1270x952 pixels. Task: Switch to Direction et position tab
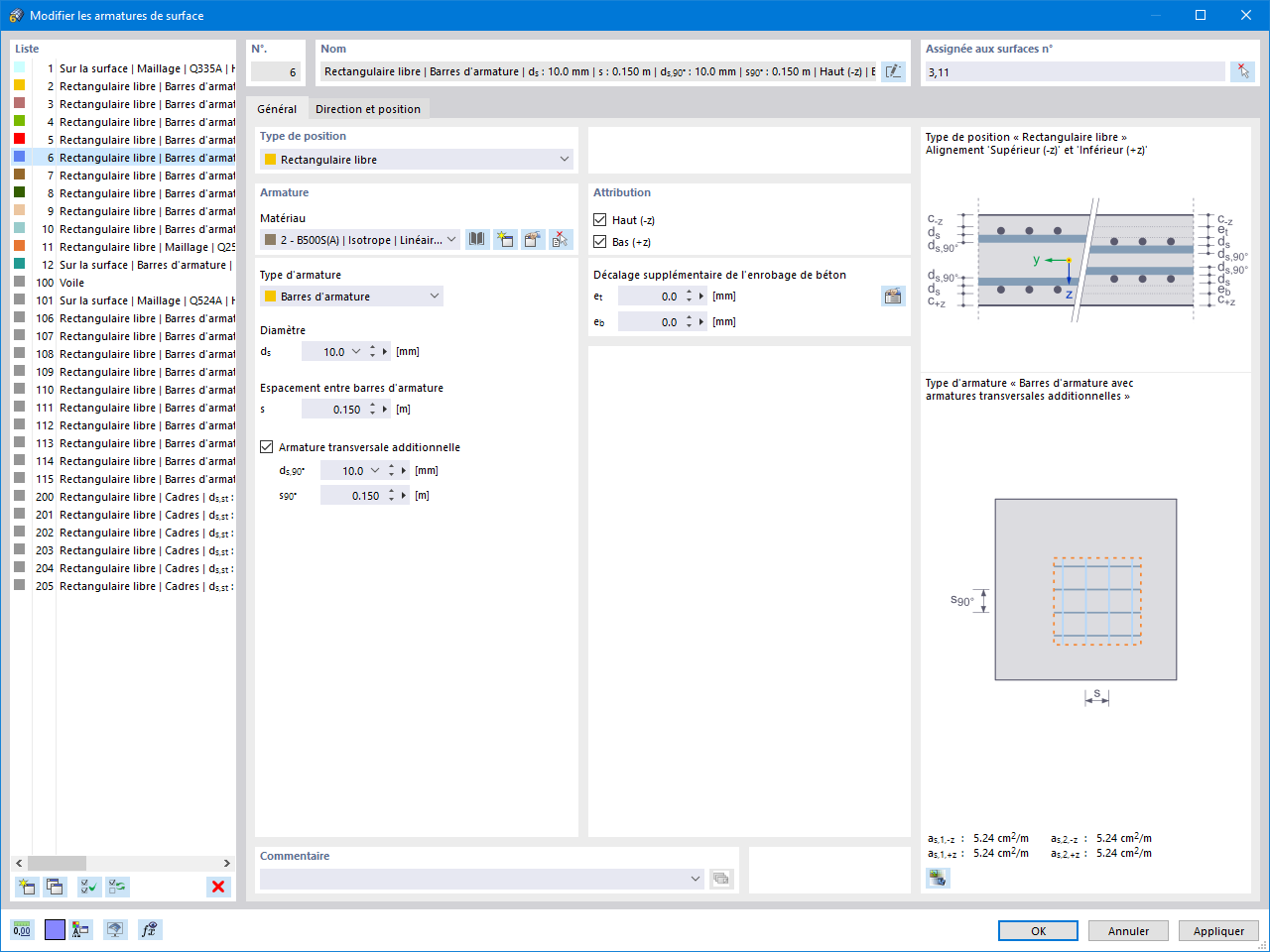[x=368, y=109]
